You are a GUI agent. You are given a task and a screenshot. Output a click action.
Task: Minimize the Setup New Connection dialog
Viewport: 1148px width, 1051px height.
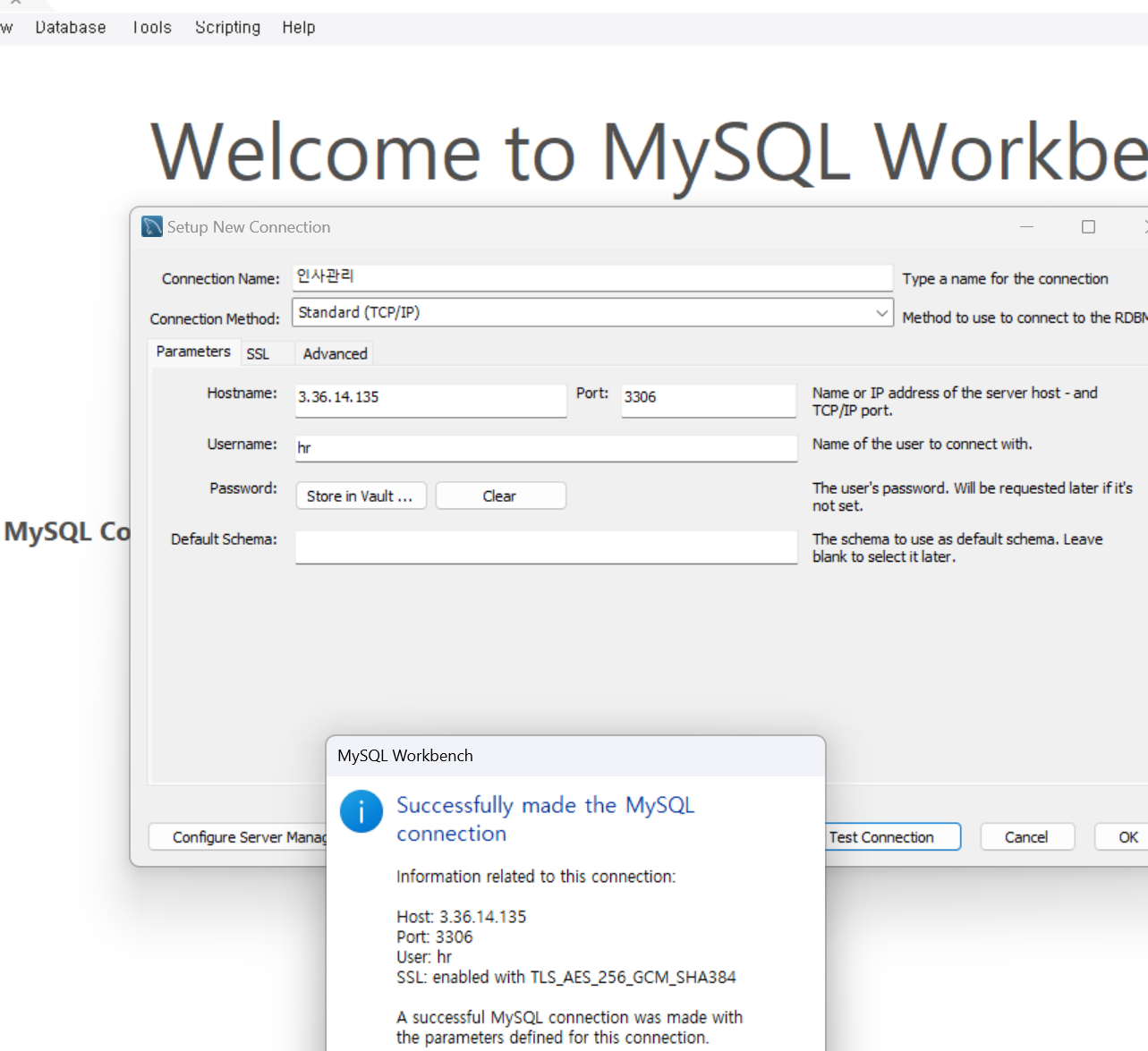[x=1027, y=227]
